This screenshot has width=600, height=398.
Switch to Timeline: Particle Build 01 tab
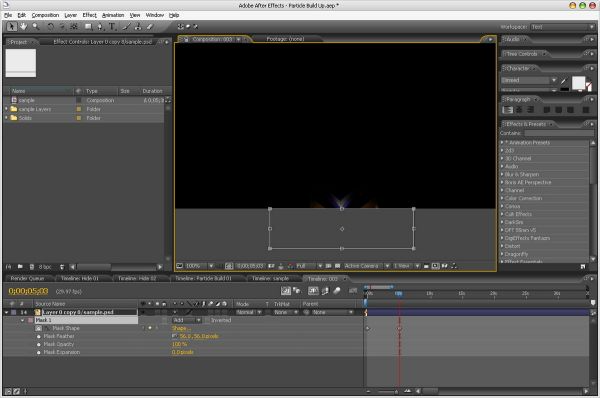[x=204, y=278]
